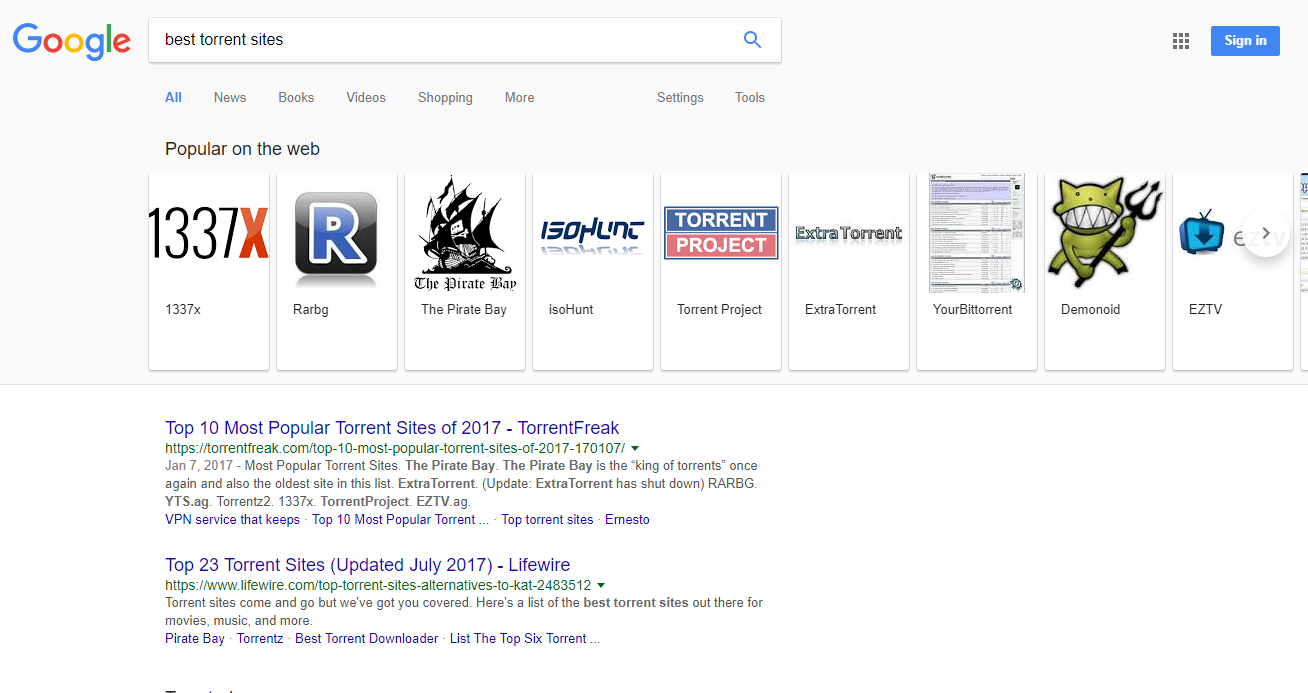This screenshot has width=1308, height=693.
Task: Select the 1337x logo card
Action: tap(209, 233)
